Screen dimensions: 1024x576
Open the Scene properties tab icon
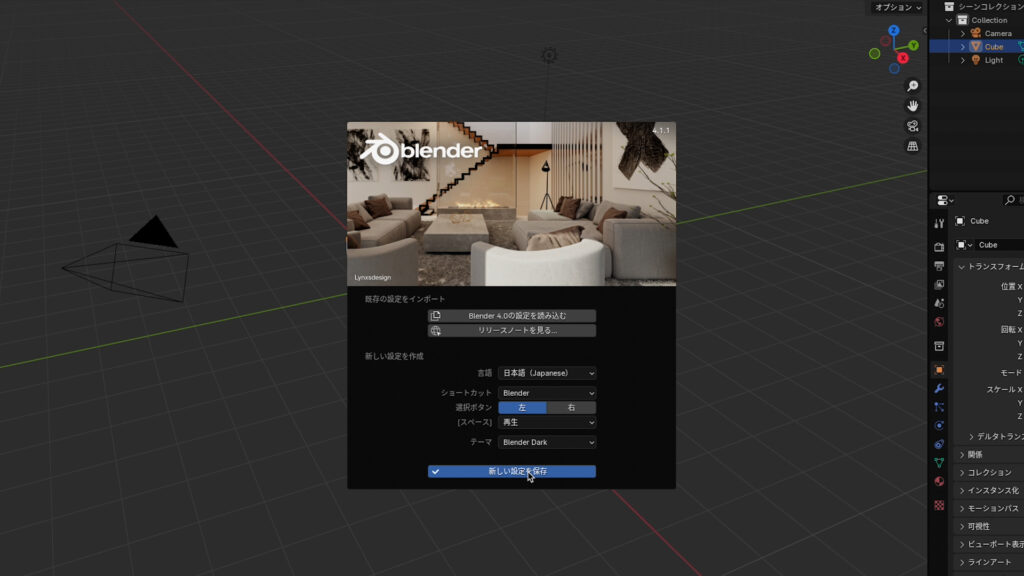pyautogui.click(x=939, y=303)
